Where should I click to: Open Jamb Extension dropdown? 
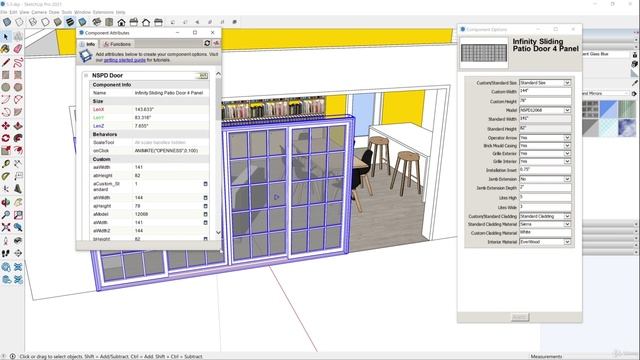[x=567, y=179]
